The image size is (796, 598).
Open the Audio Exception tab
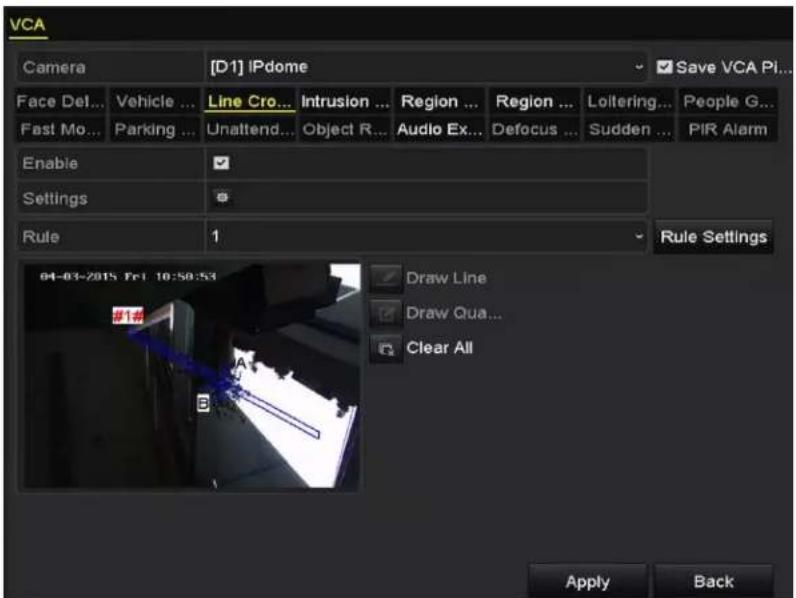439,129
